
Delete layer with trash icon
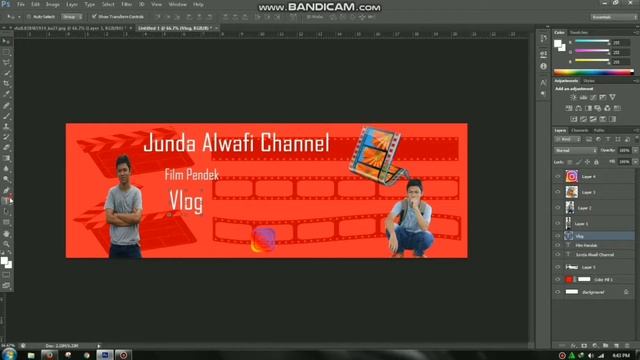pos(627,346)
